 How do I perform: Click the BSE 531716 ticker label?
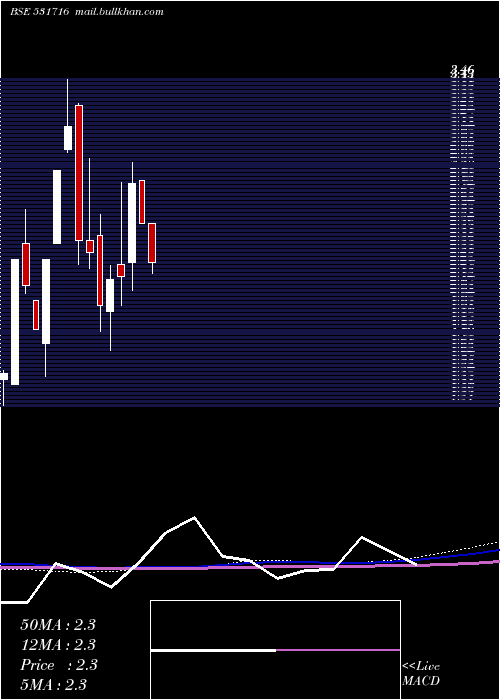click(40, 12)
